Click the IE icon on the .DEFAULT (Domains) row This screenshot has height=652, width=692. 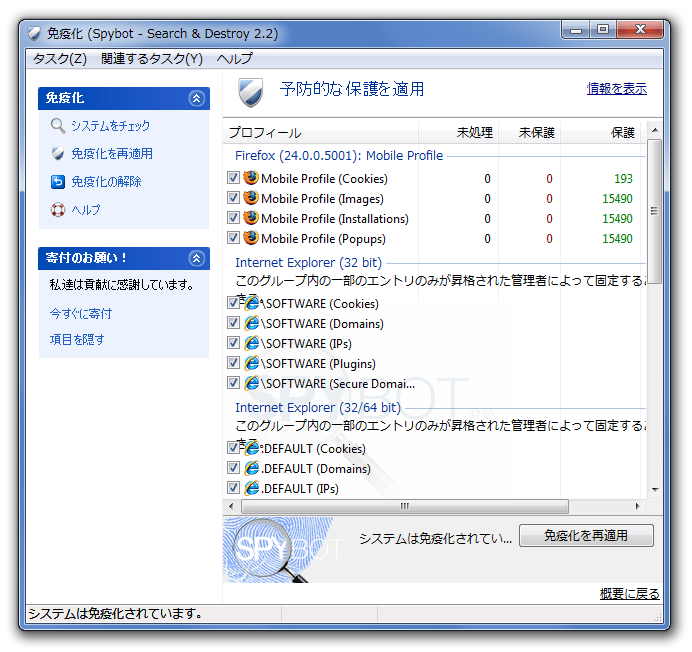(252, 468)
